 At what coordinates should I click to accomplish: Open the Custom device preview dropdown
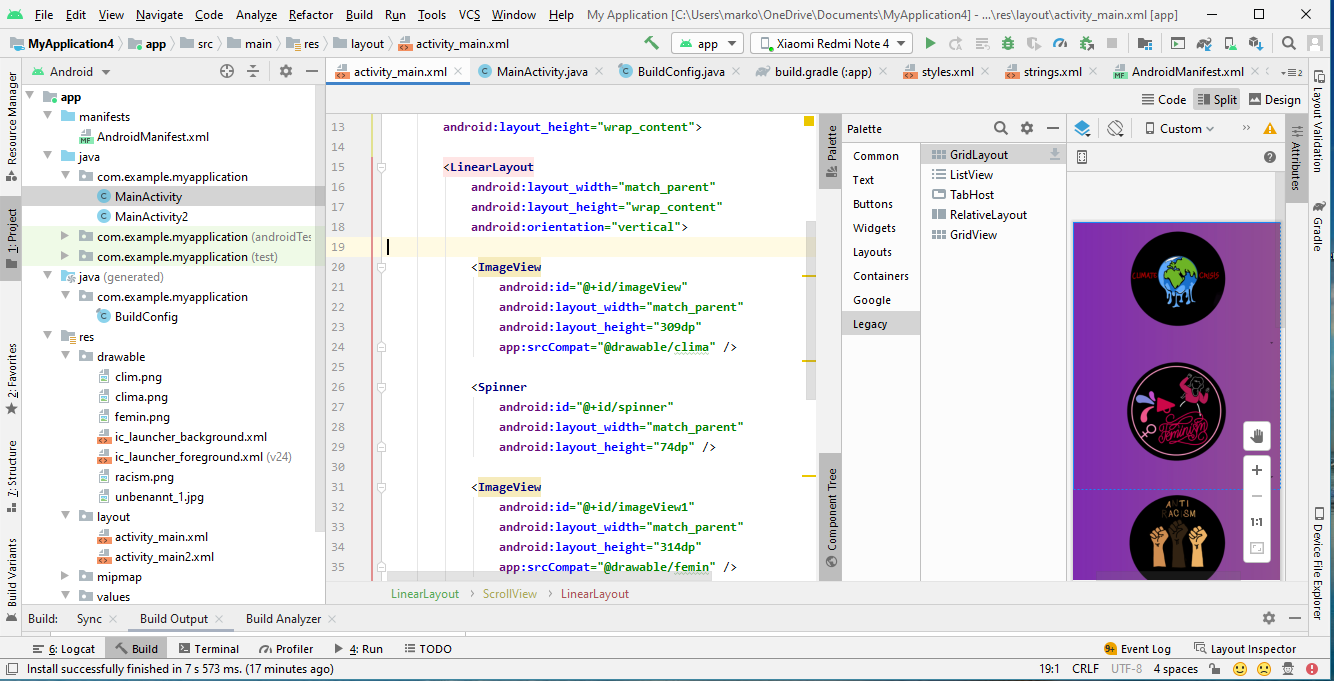click(x=1180, y=129)
